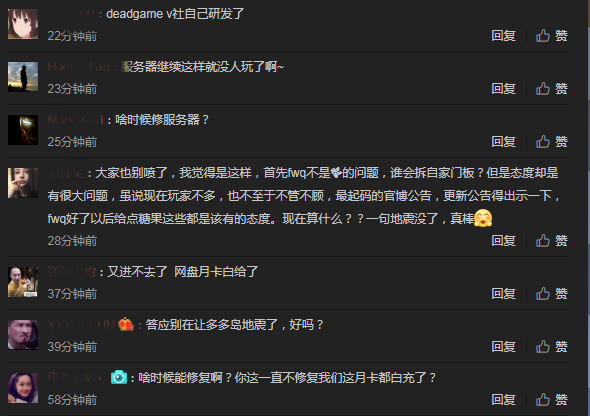Reply to the 58分钟前 comment
The height and width of the screenshot is (416, 590).
click(503, 400)
